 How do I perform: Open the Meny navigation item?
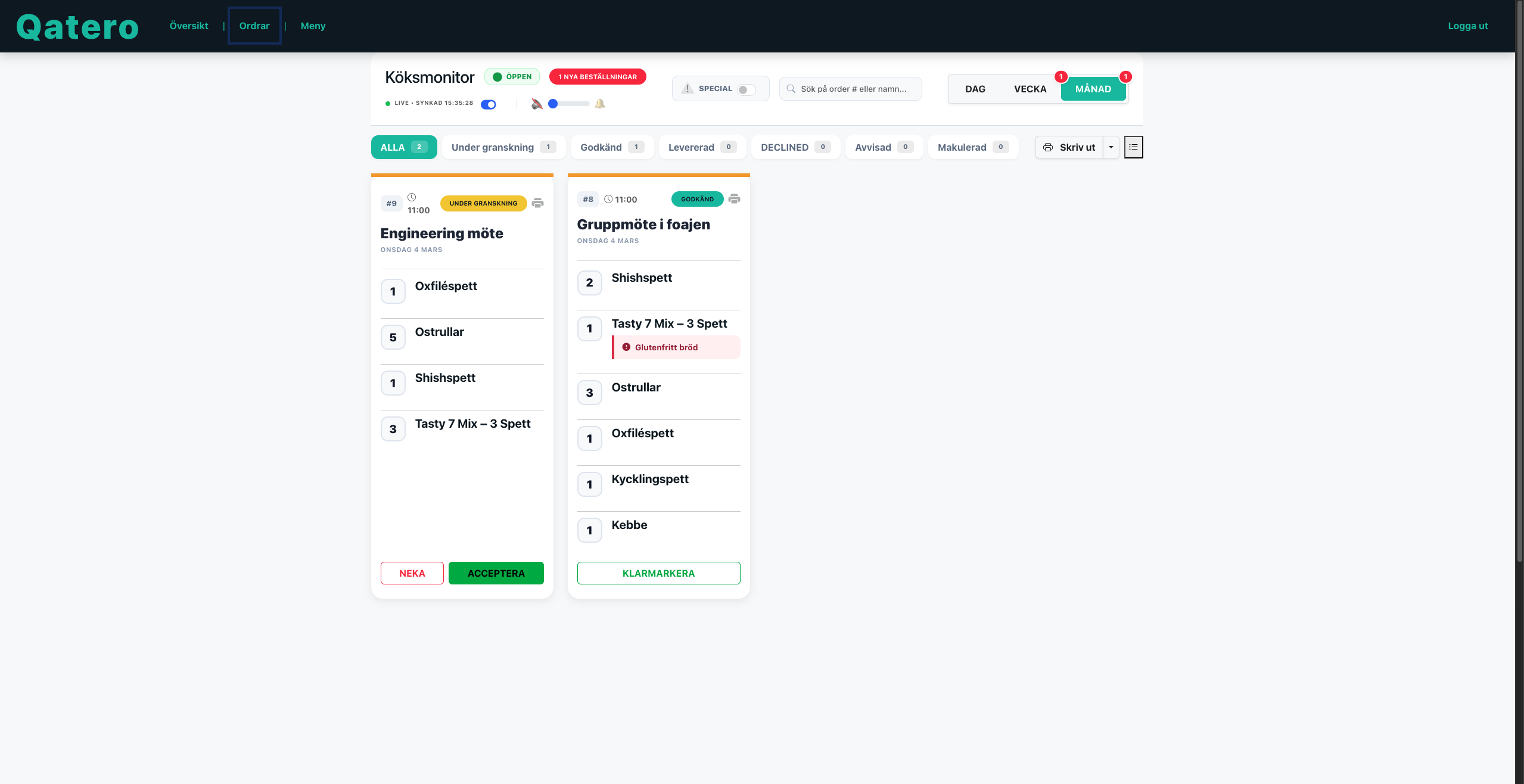click(x=313, y=26)
